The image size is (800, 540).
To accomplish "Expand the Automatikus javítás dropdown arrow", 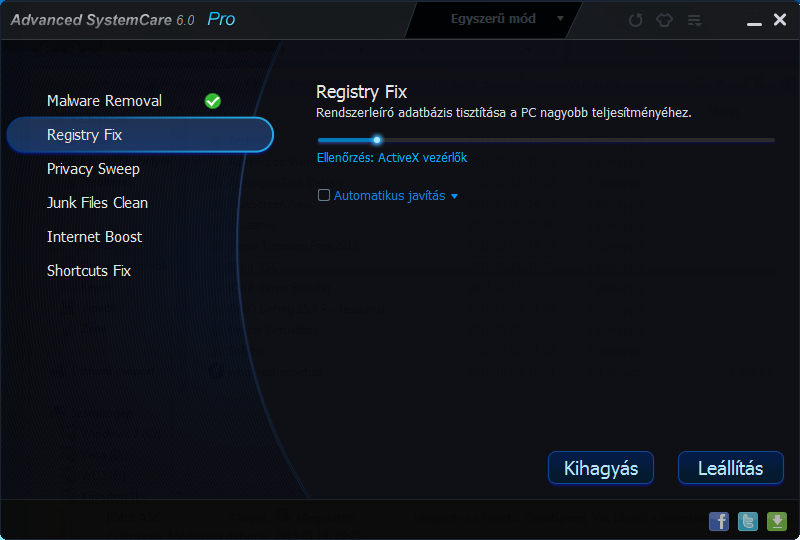I will [x=454, y=196].
